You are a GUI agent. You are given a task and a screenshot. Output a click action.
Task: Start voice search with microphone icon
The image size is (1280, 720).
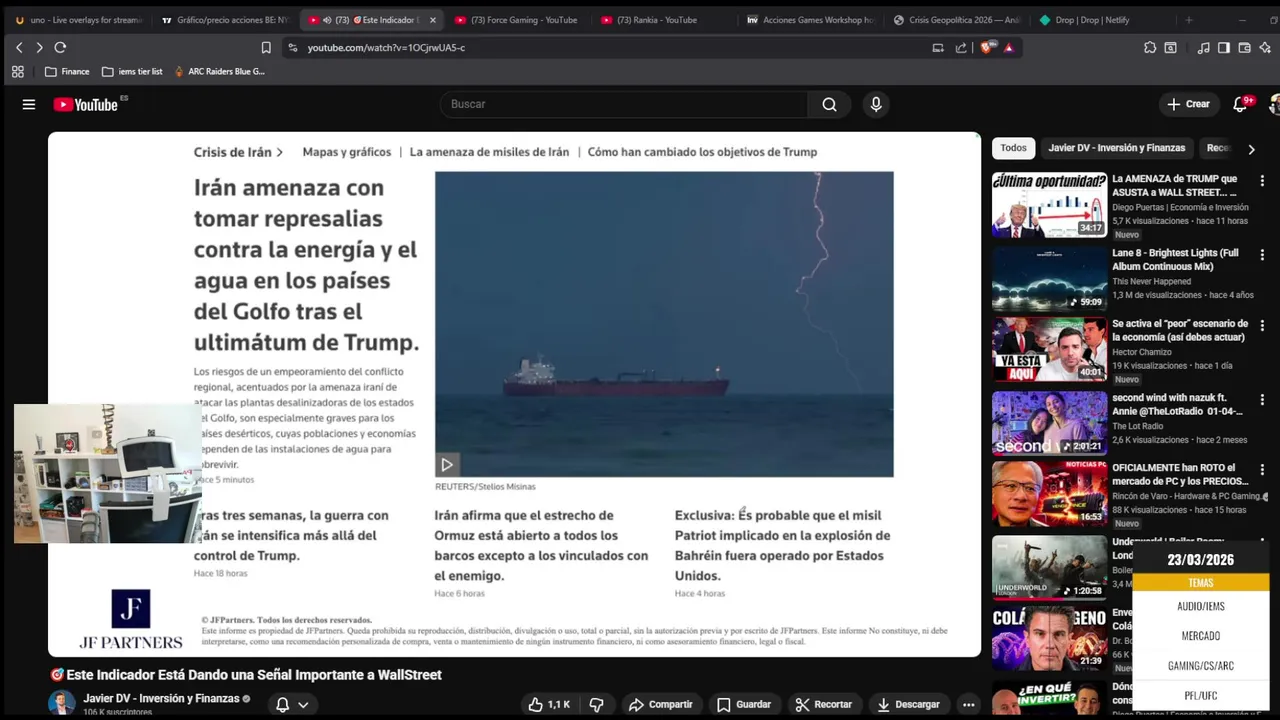coord(876,104)
